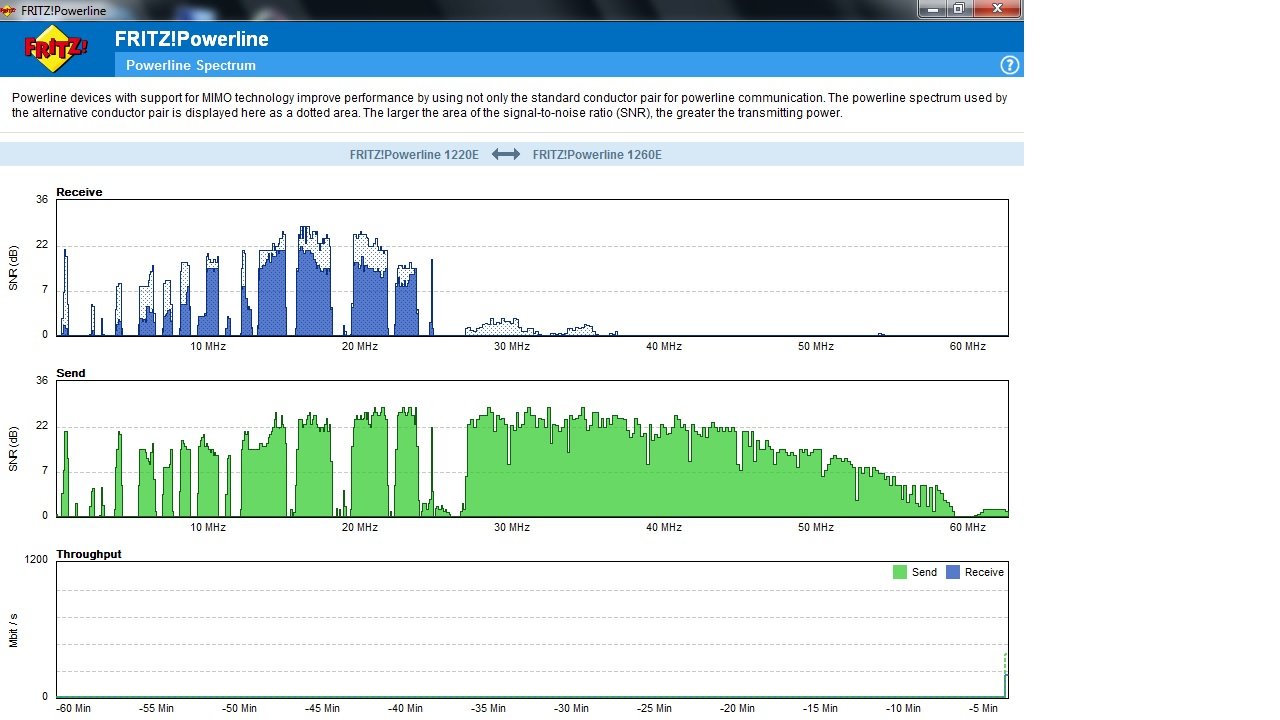The image size is (1280, 720).
Task: Click the 50 MHz label under the Send chart
Action: pos(816,527)
